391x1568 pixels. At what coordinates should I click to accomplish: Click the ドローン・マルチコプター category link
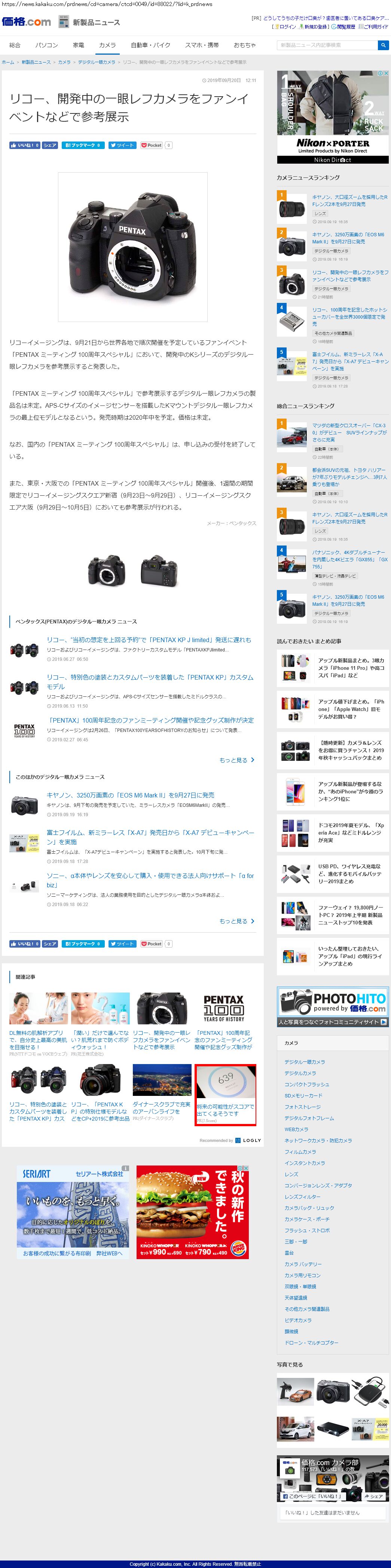pos(311,1343)
